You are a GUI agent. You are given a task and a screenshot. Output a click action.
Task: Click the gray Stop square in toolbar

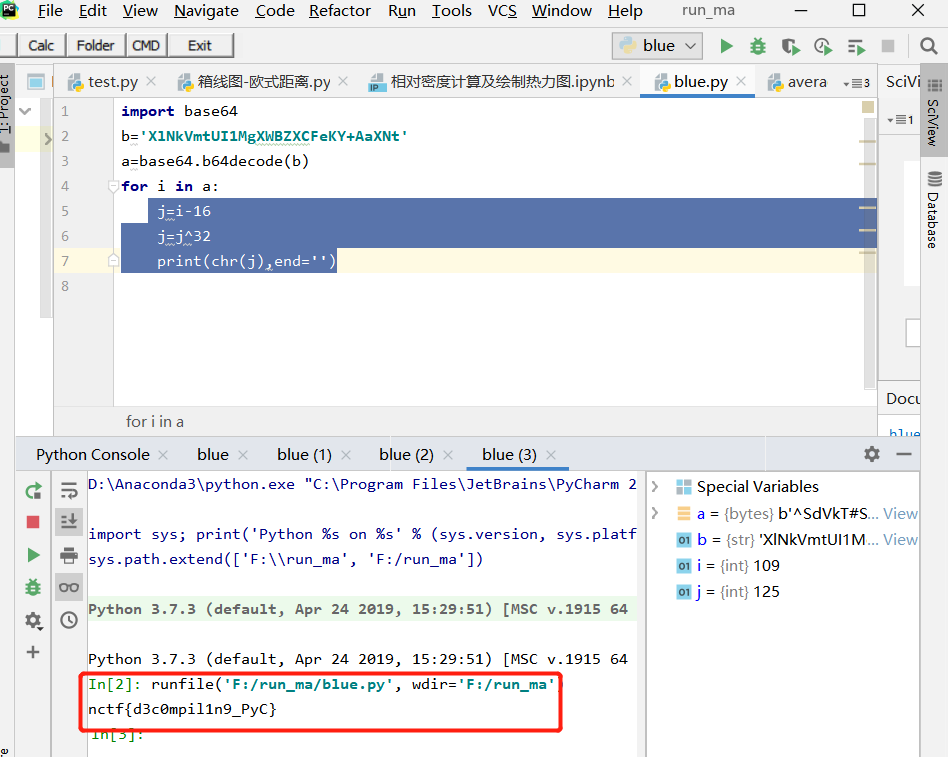(888, 46)
